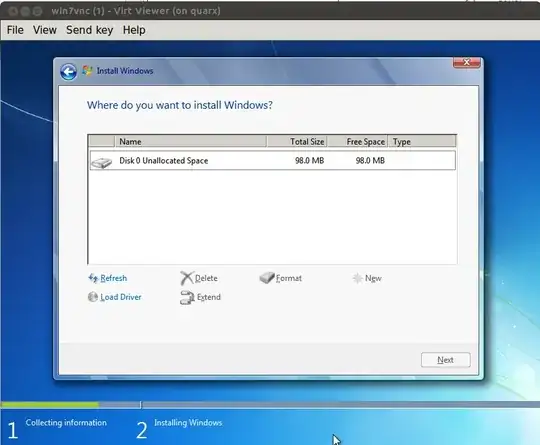This screenshot has width=540, height=445.
Task: Click the Windows flag icon in title
Action: click(x=87, y=71)
